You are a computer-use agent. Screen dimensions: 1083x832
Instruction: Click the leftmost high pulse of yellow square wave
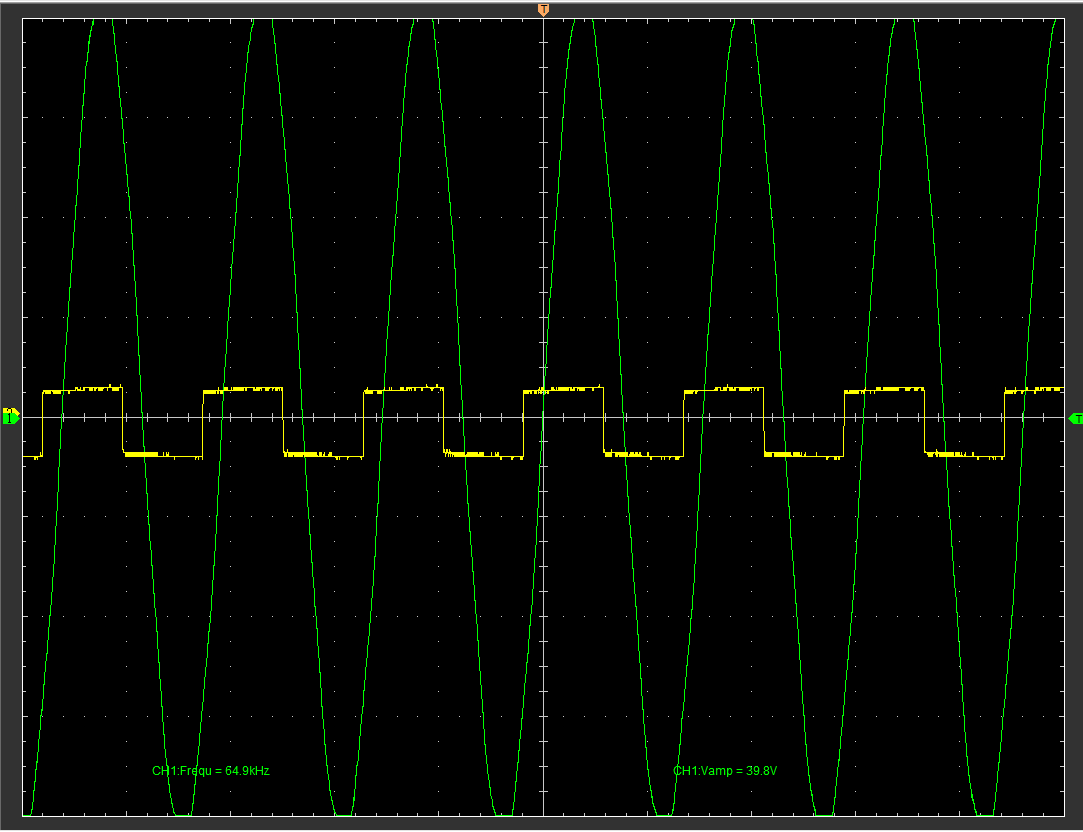point(82,390)
